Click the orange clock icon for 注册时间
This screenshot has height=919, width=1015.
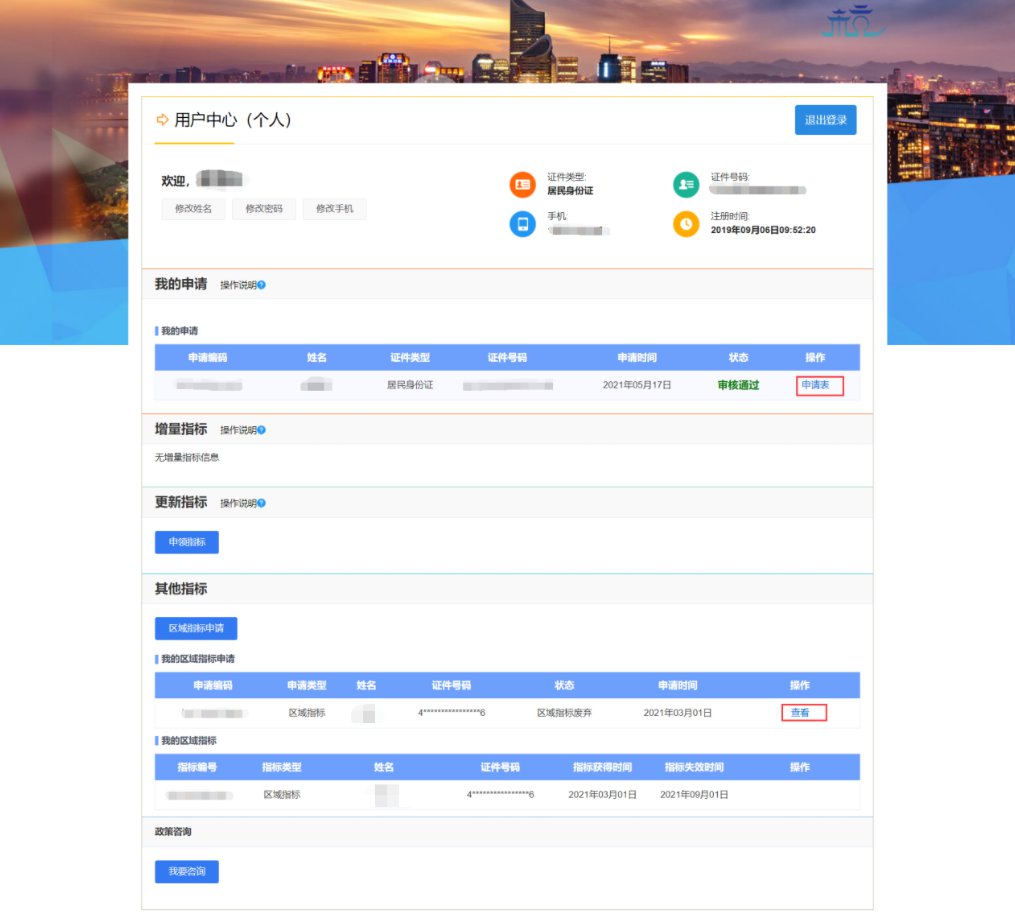tap(685, 224)
